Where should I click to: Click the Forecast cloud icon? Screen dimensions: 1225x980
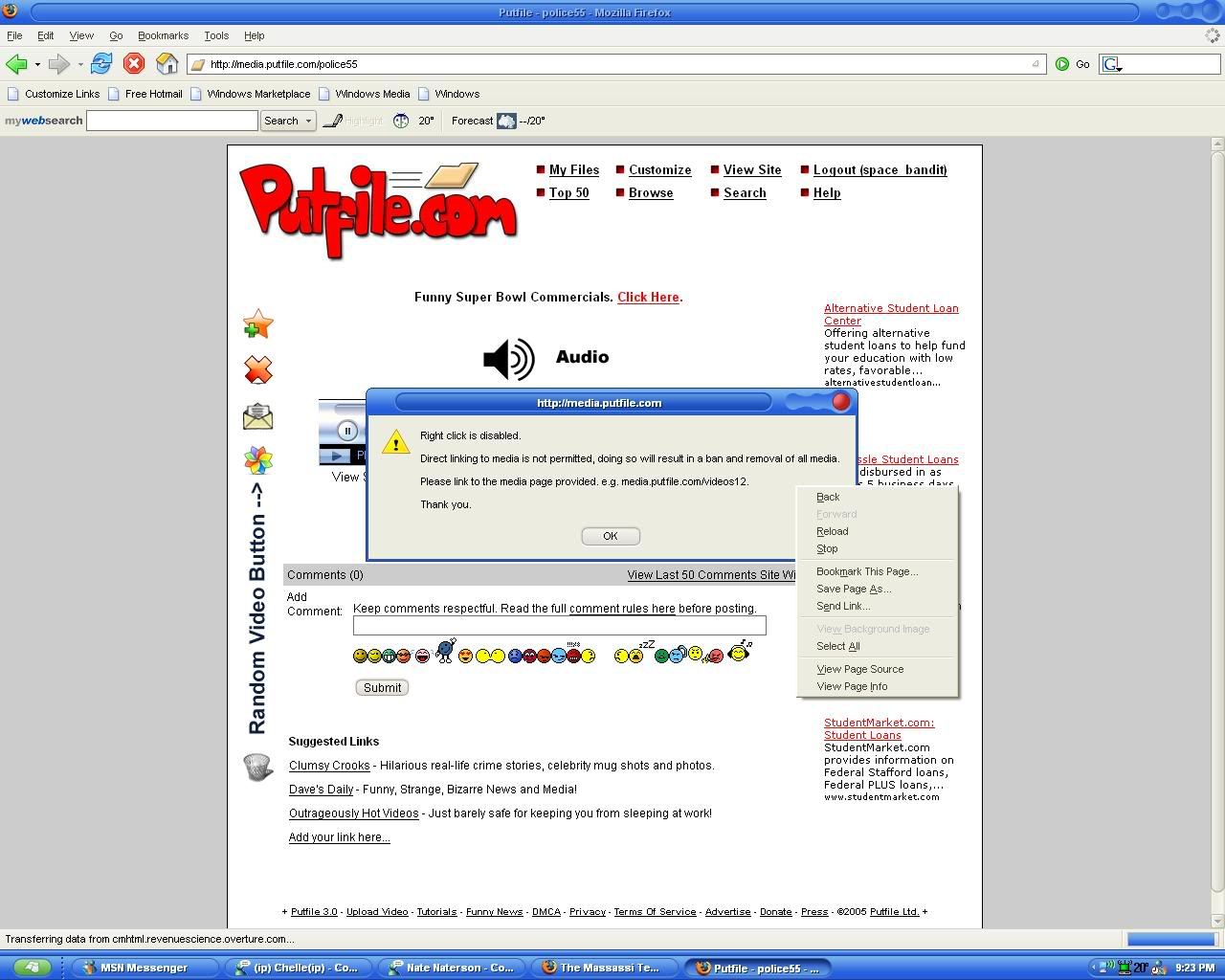coord(506,121)
